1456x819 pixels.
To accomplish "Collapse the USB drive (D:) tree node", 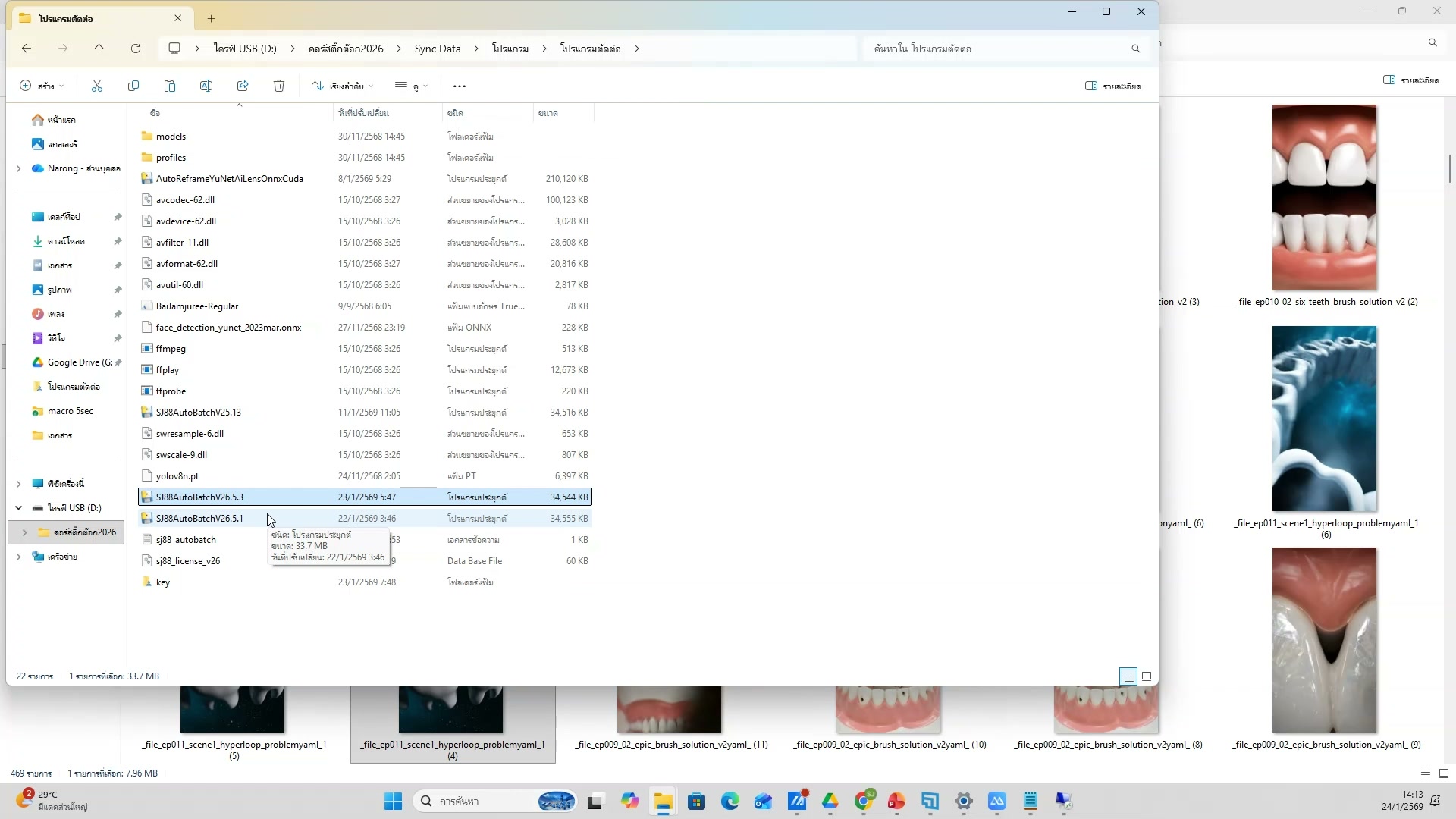I will click(18, 508).
